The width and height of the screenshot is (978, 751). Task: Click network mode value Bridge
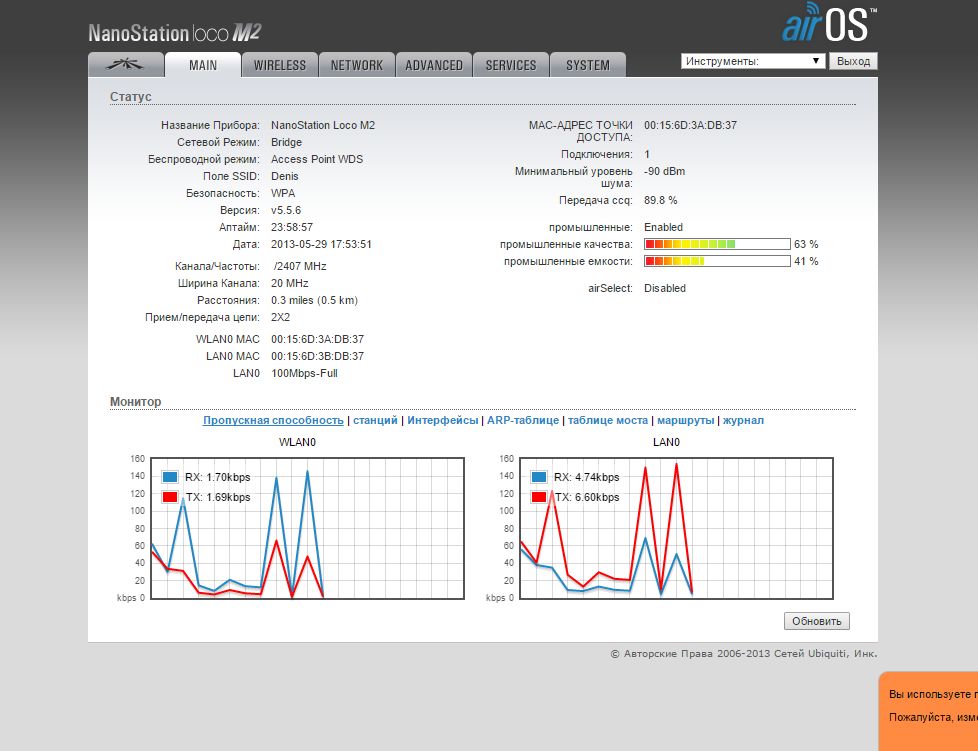(x=286, y=142)
